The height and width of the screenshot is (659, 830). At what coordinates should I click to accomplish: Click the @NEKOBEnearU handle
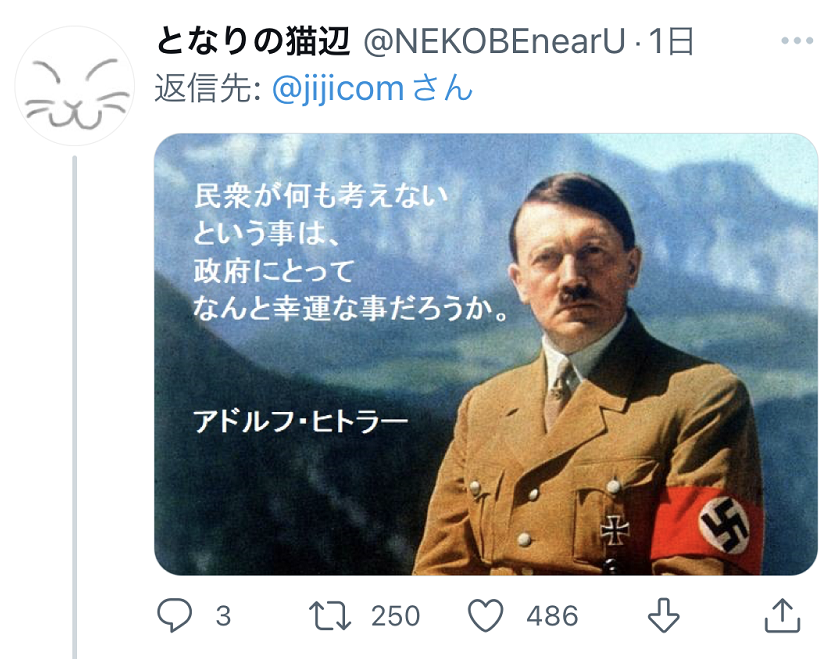[493, 42]
